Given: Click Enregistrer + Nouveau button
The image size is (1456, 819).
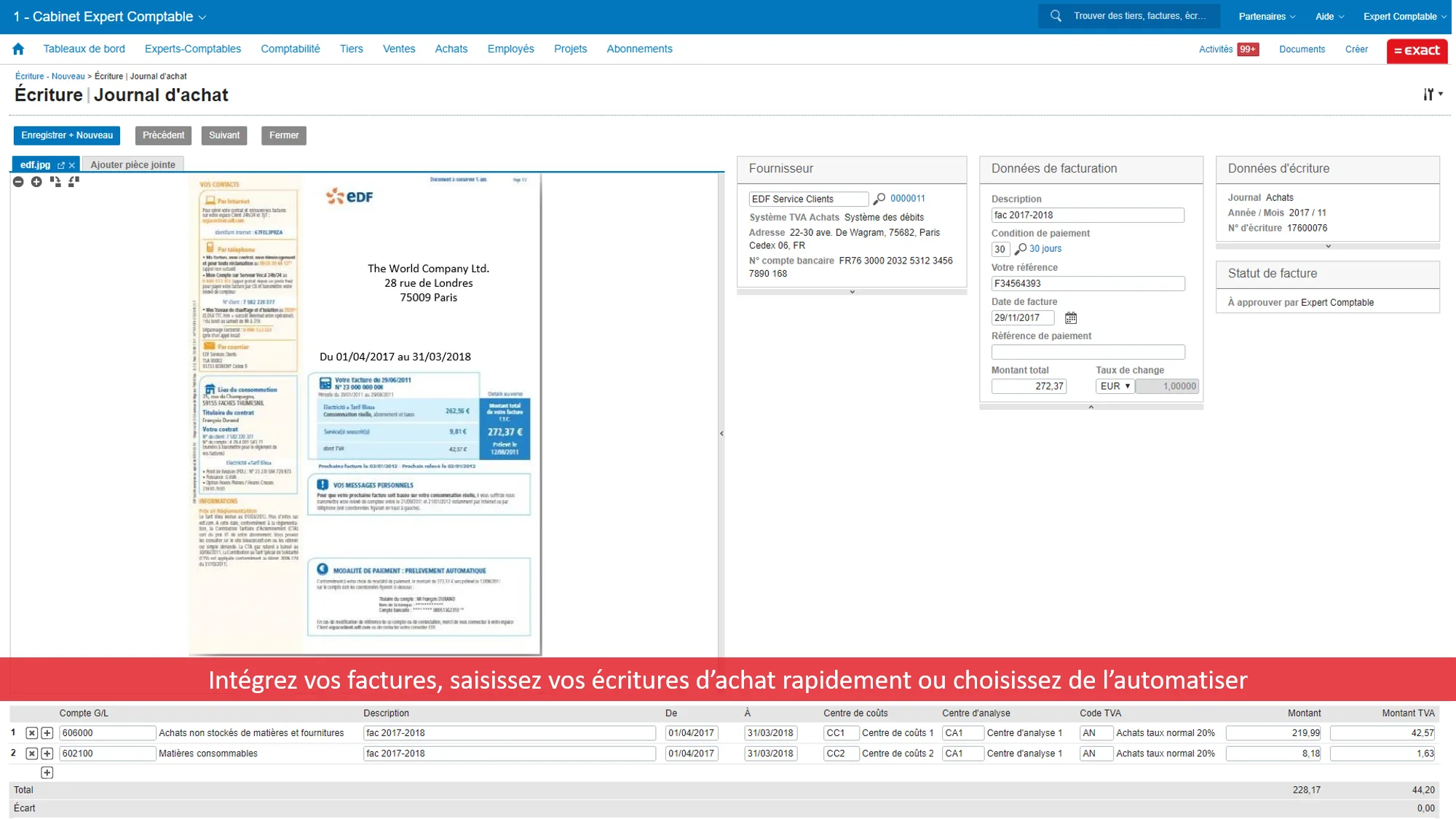Looking at the screenshot, I should 67,135.
